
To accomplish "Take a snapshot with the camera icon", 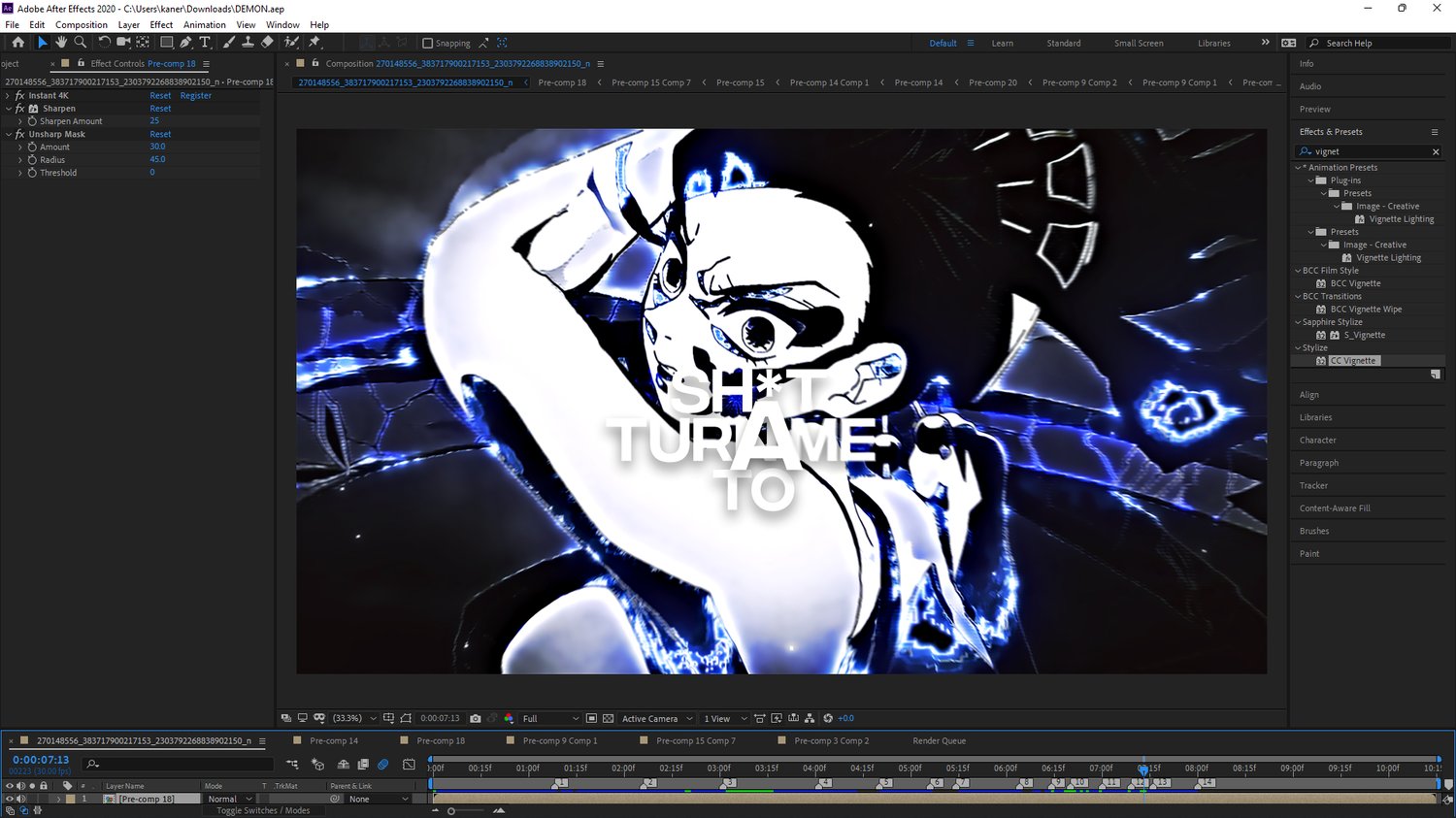I will 476,719.
